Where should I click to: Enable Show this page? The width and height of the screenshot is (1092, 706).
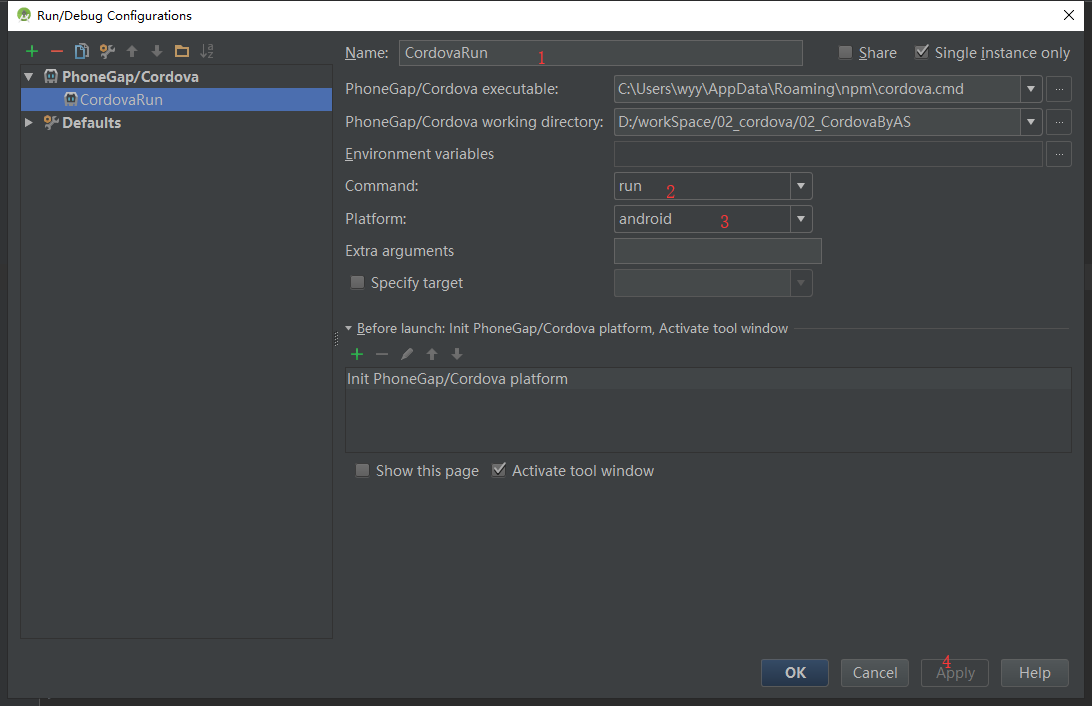tap(362, 471)
